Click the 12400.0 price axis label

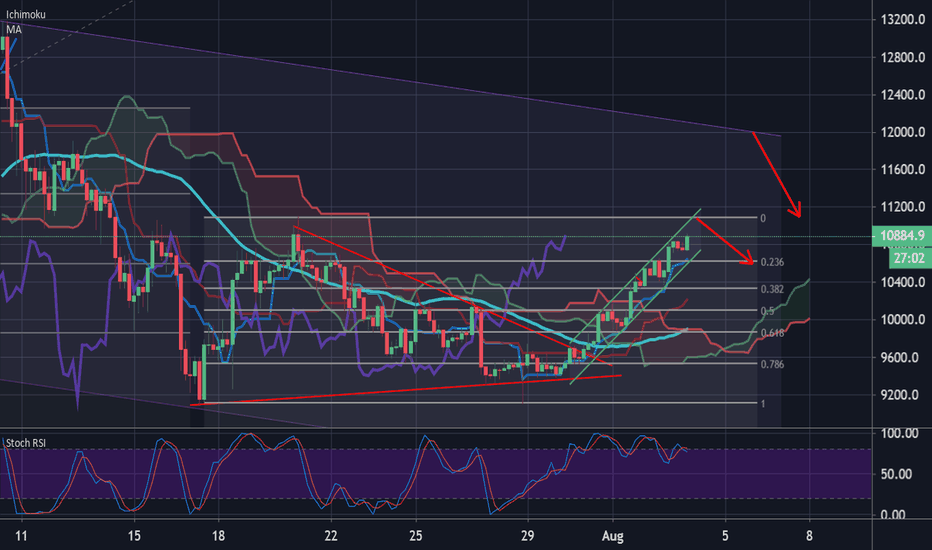point(902,95)
